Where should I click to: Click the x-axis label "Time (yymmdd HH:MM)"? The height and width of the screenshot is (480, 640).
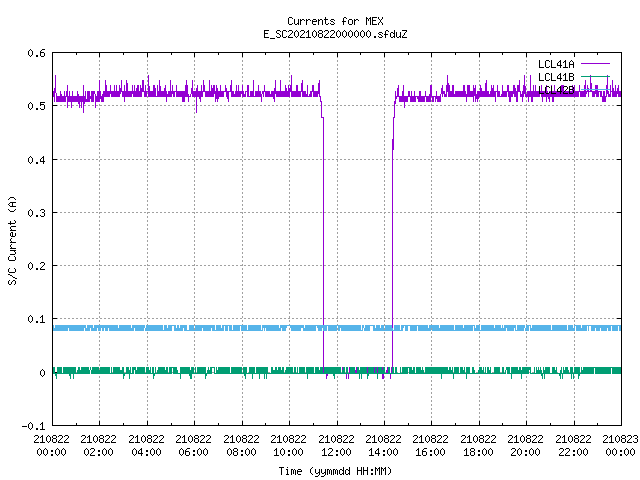pyautogui.click(x=335, y=471)
